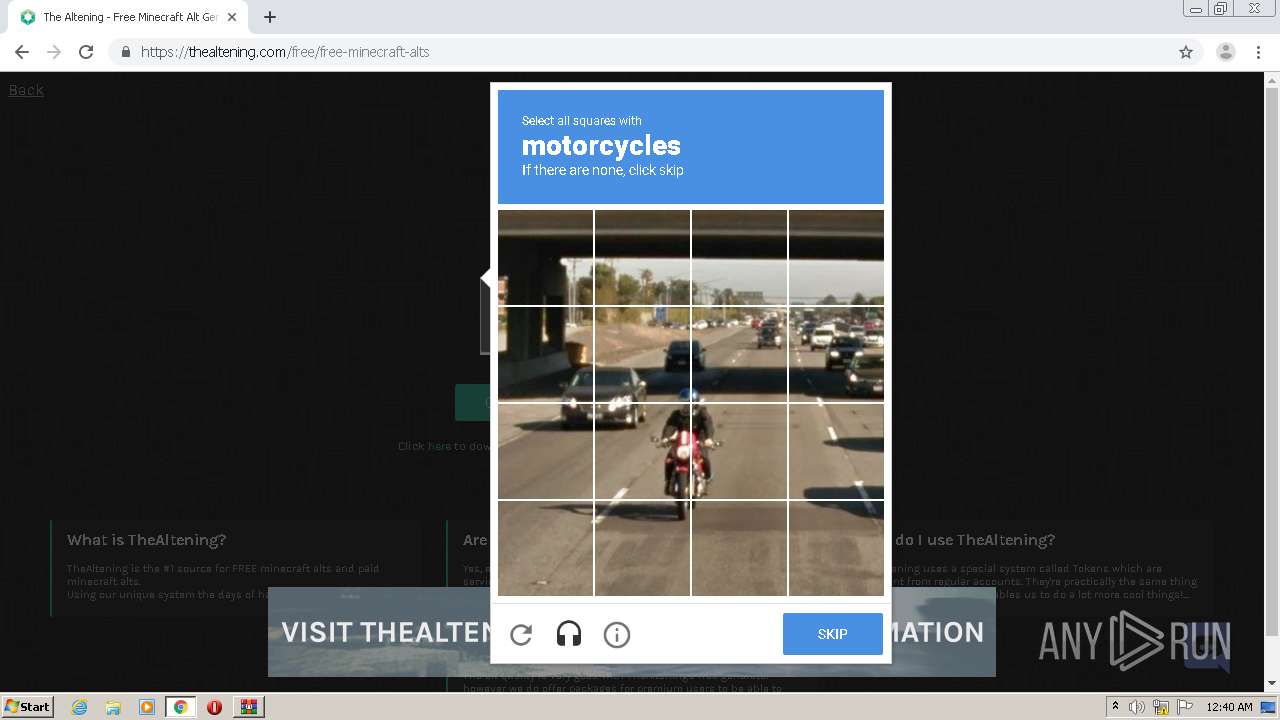Image resolution: width=1280 pixels, height=720 pixels.
Task: Open media player from taskbar
Action: [147, 707]
